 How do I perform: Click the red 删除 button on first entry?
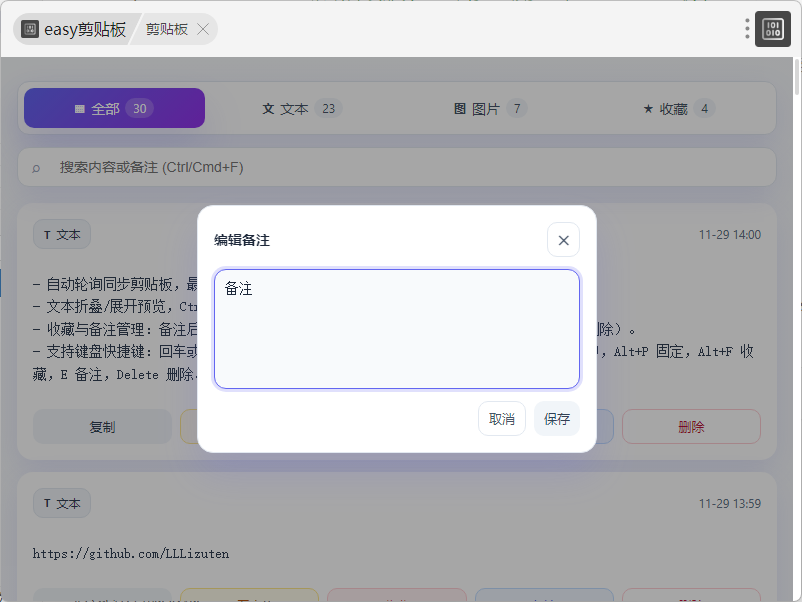(691, 426)
